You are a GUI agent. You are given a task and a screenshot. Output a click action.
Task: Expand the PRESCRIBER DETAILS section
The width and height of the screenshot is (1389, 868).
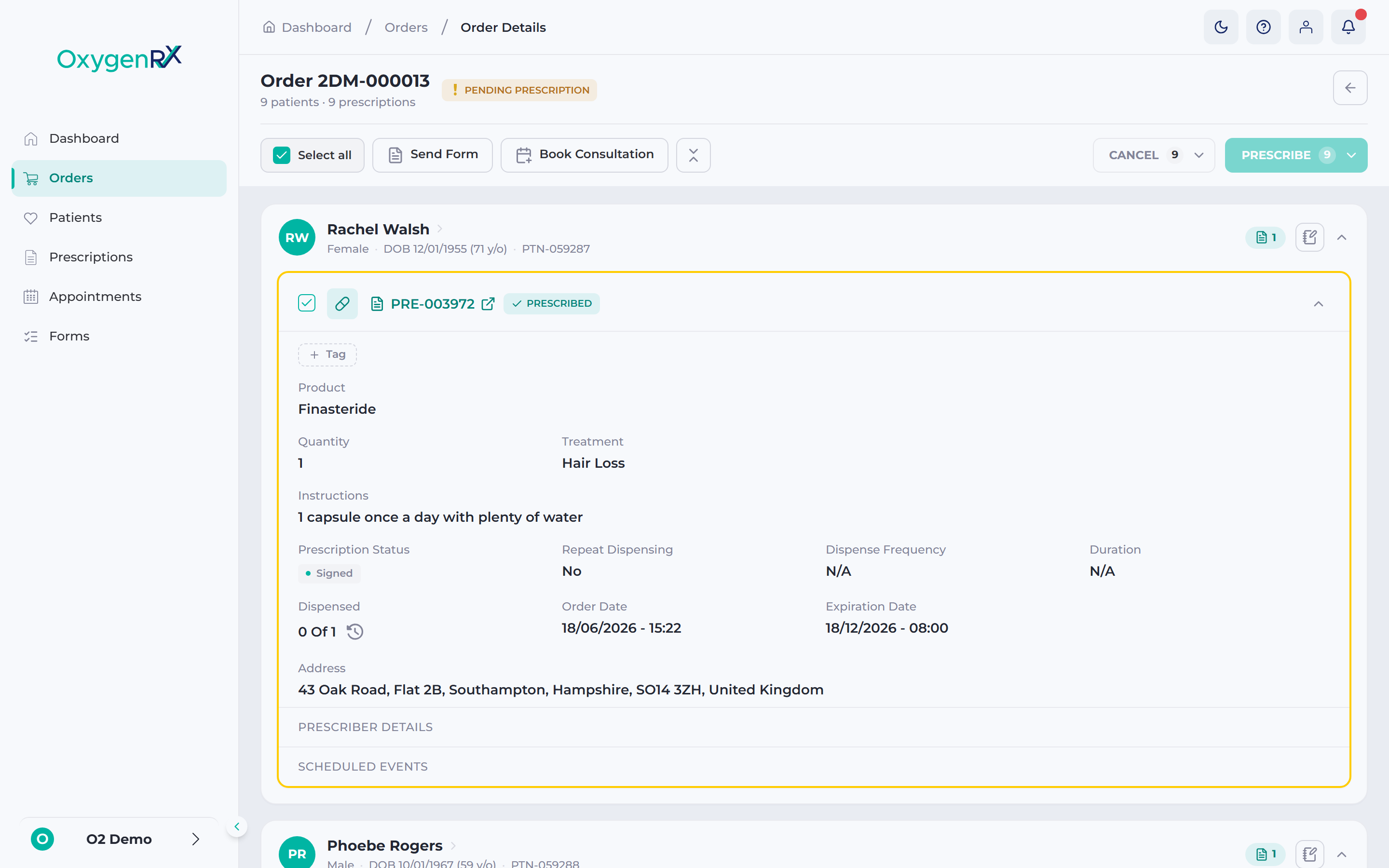pos(814,727)
